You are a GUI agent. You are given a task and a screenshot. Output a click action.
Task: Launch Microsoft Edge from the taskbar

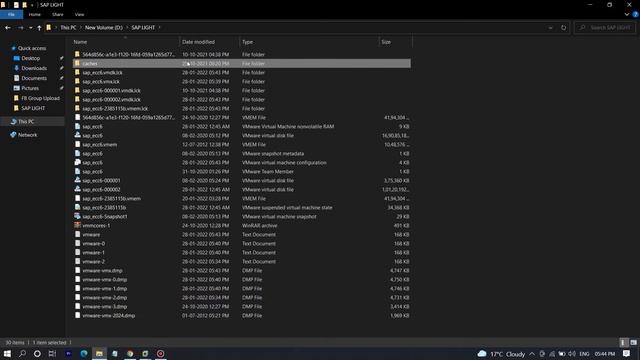tap(84, 353)
